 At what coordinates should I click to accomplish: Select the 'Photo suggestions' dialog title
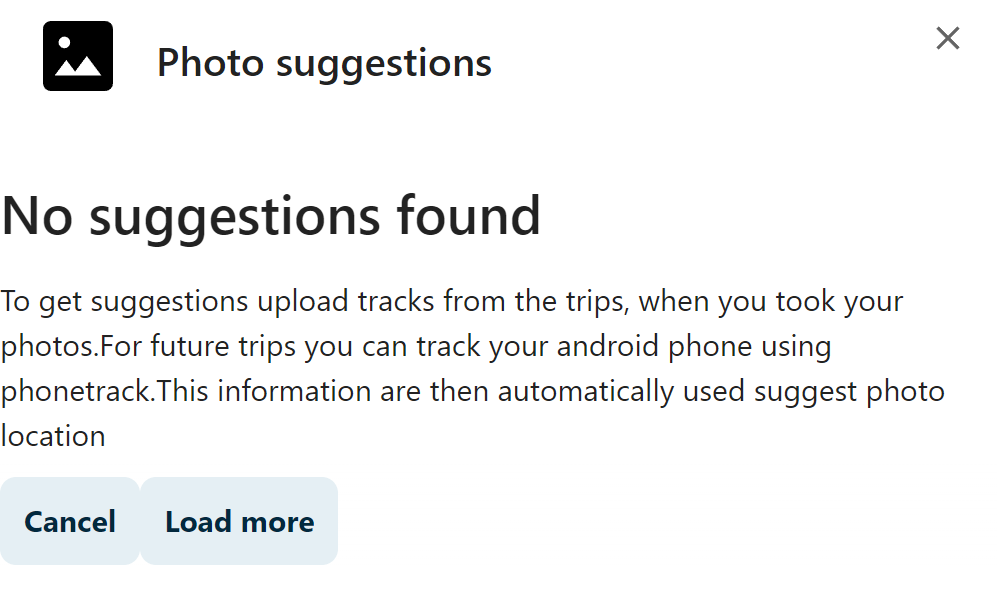pos(324,63)
